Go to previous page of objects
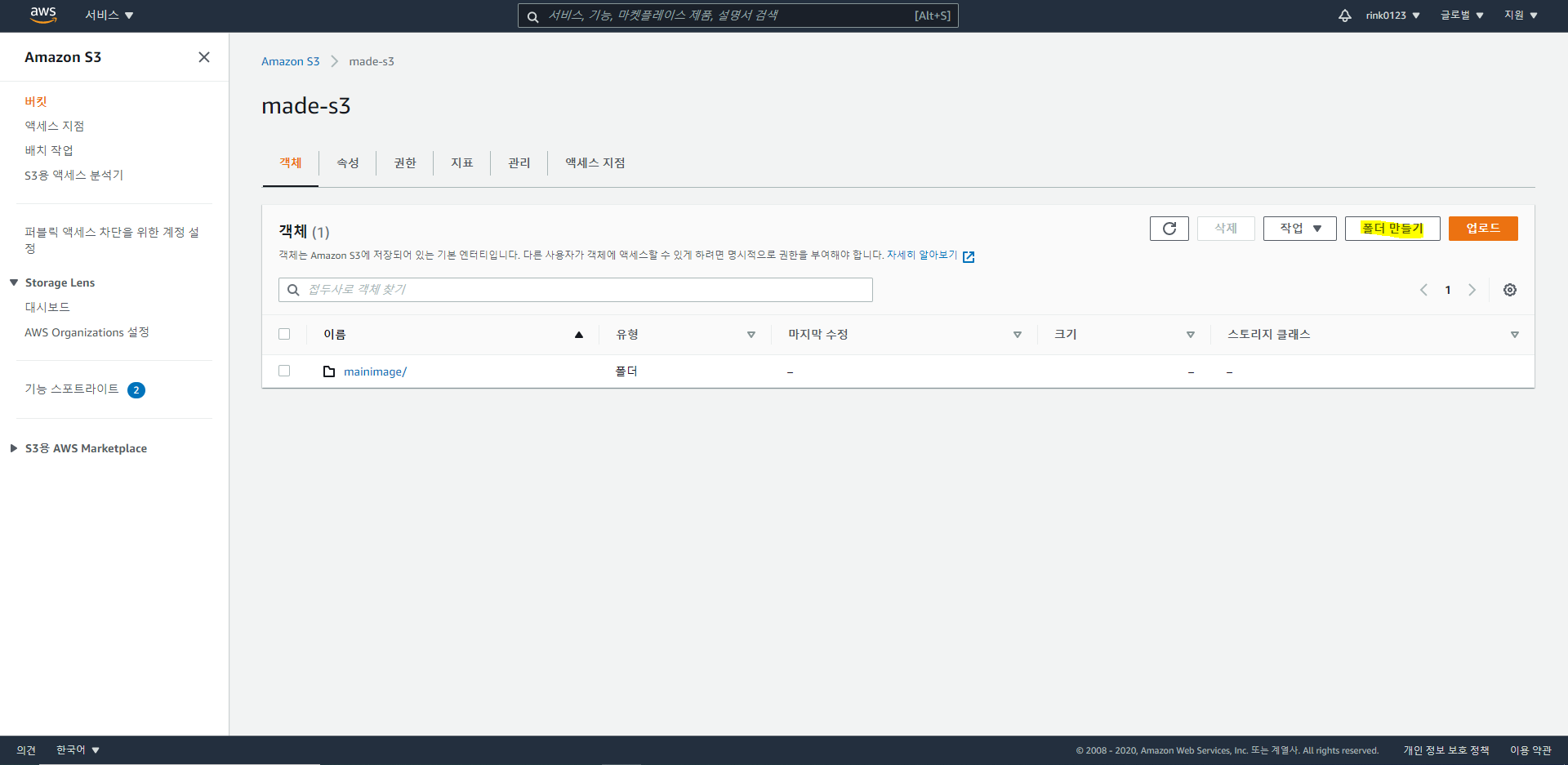The image size is (1568, 765). [x=1423, y=290]
